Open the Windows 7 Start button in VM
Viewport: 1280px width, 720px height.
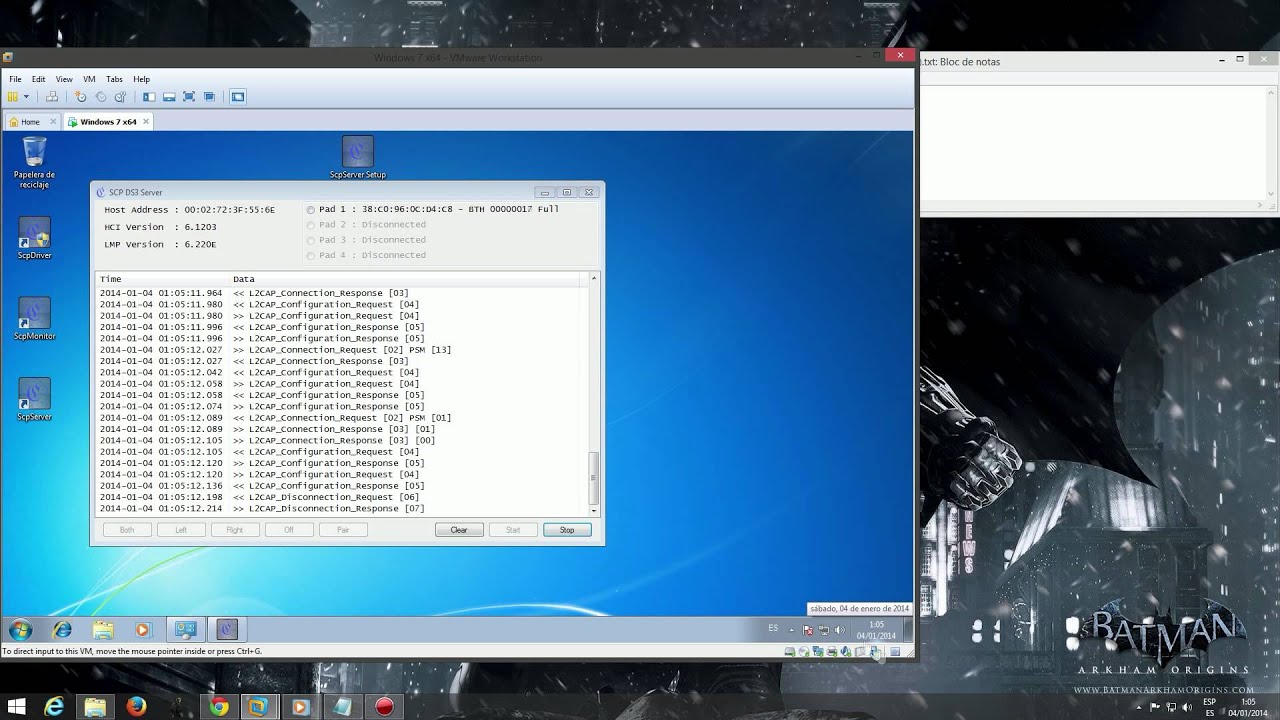20,630
